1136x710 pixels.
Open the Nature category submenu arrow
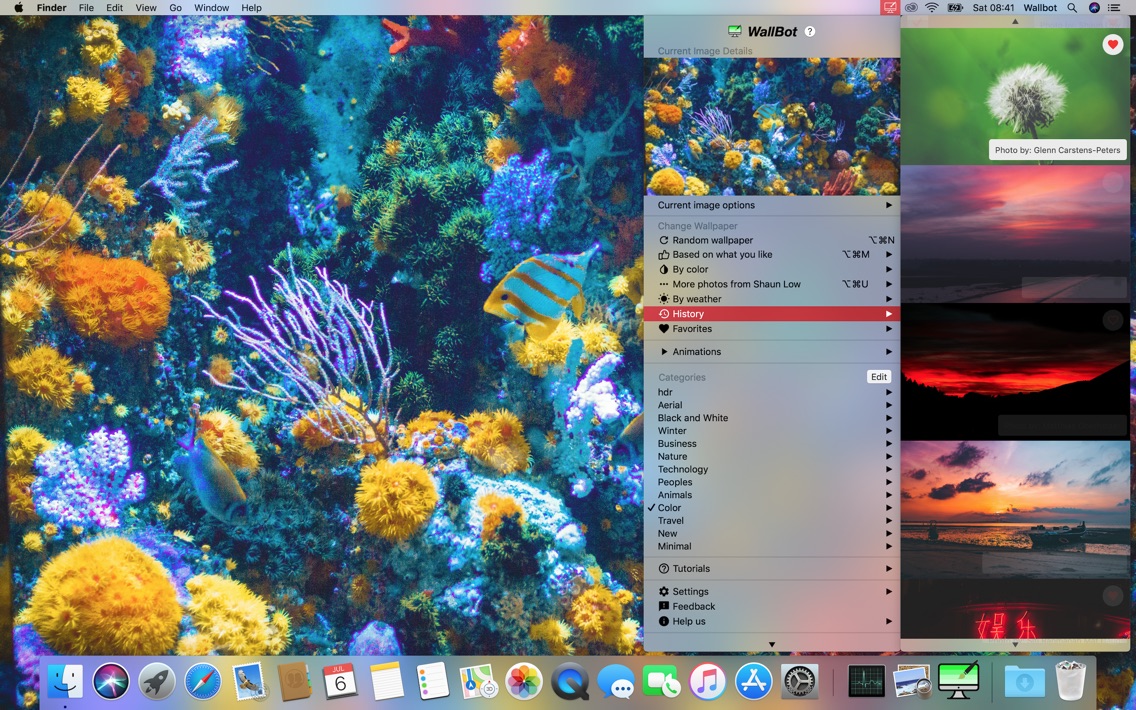point(888,456)
